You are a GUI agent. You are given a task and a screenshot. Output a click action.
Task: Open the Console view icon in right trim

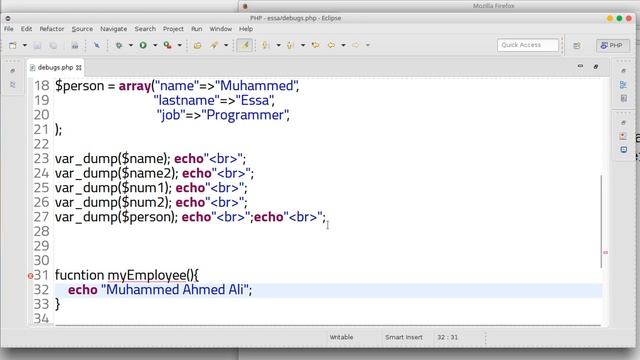point(624,150)
